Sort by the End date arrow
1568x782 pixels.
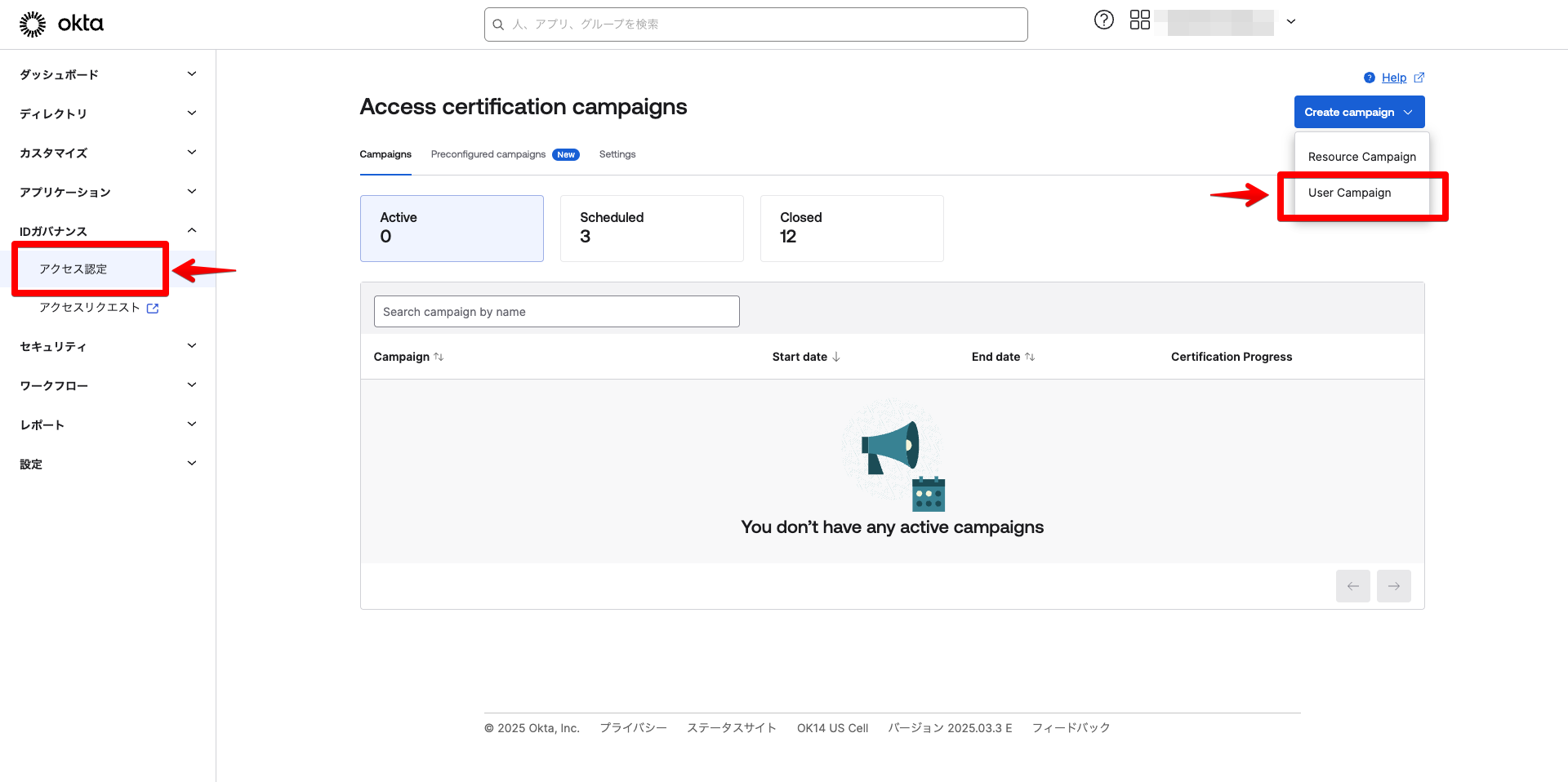[1030, 357]
